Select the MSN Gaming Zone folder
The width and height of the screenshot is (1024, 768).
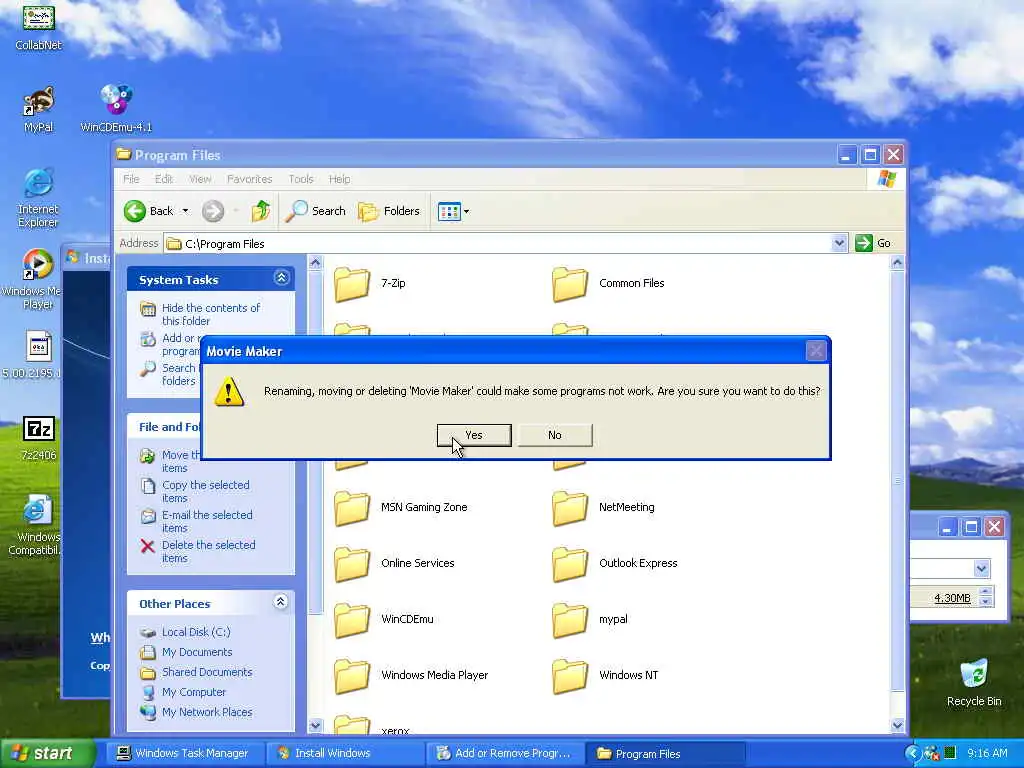tap(353, 508)
